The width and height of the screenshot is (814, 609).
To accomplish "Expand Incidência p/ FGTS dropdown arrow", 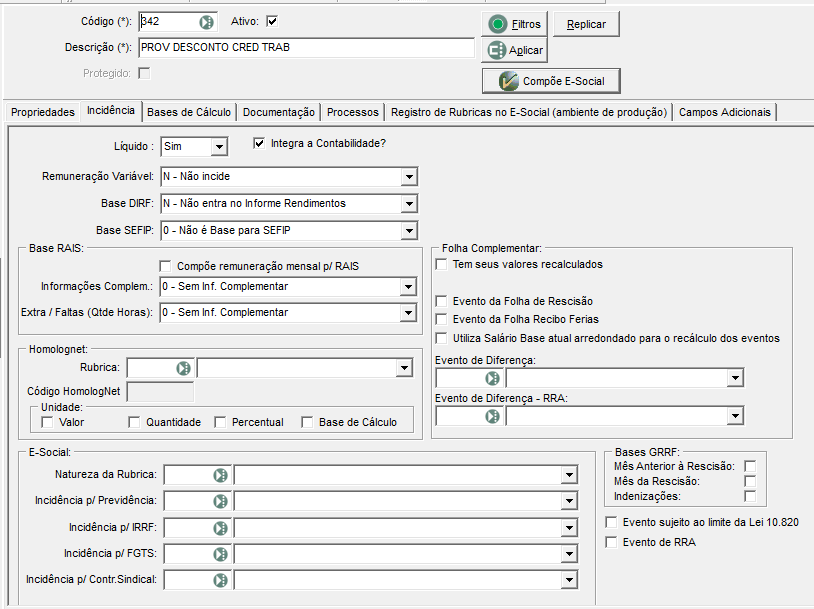I will [x=569, y=554].
